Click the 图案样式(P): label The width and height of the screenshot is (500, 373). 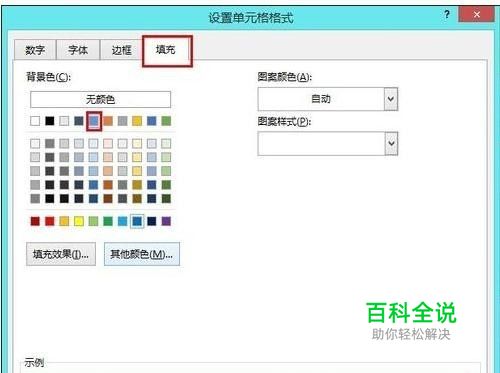click(284, 122)
